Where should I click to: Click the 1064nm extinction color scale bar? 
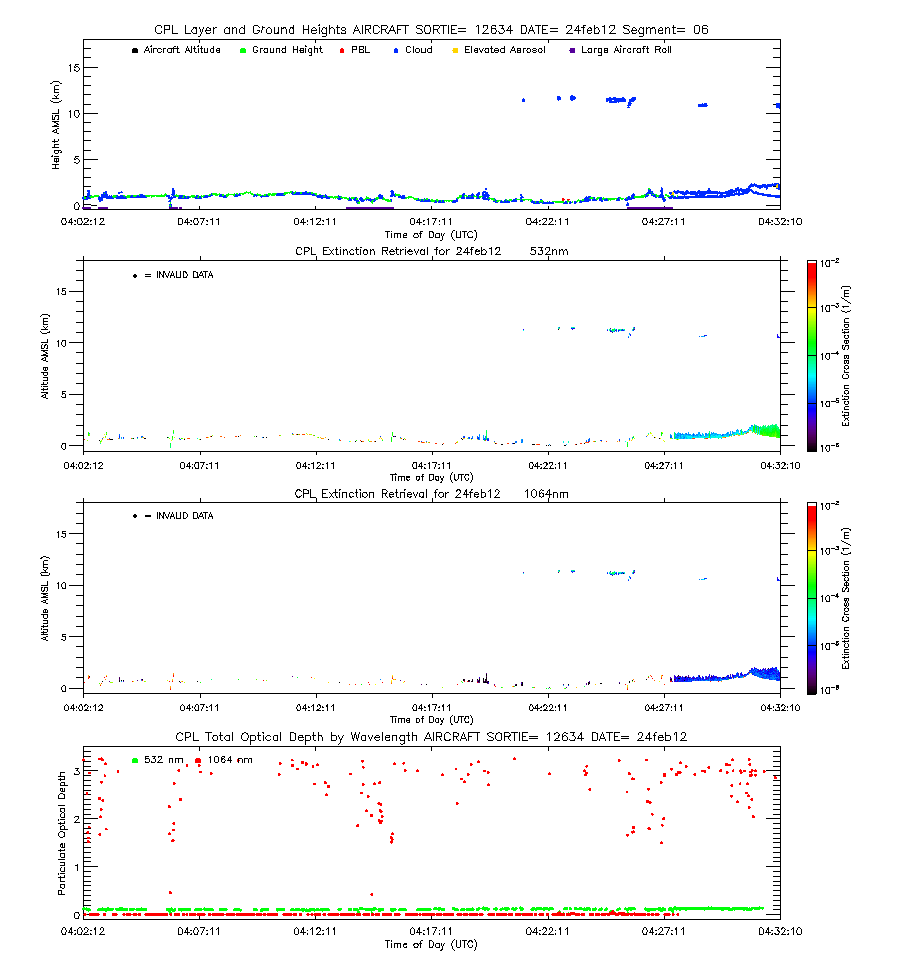[812, 598]
